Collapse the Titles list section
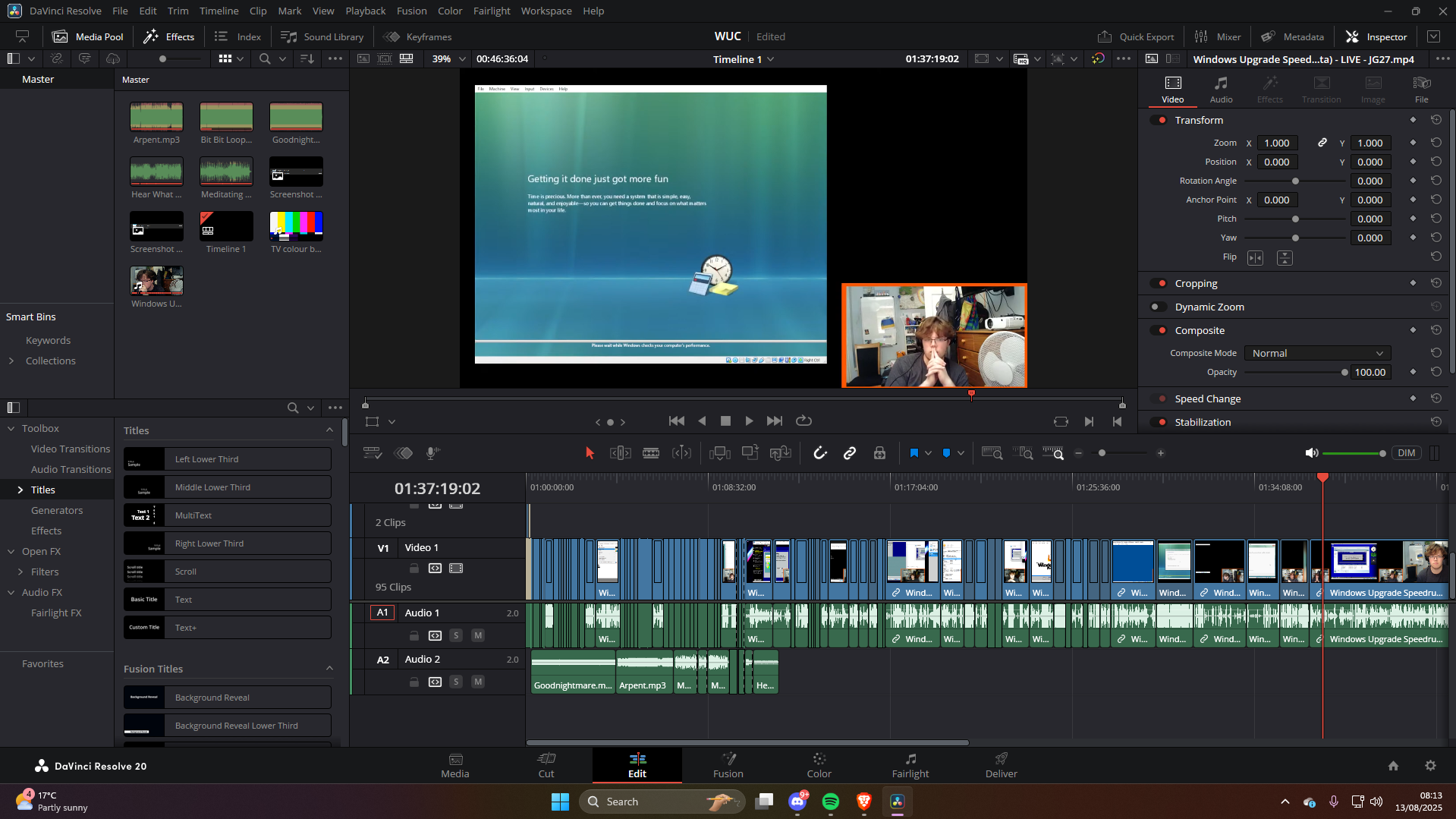Image resolution: width=1456 pixels, height=819 pixels. (329, 430)
